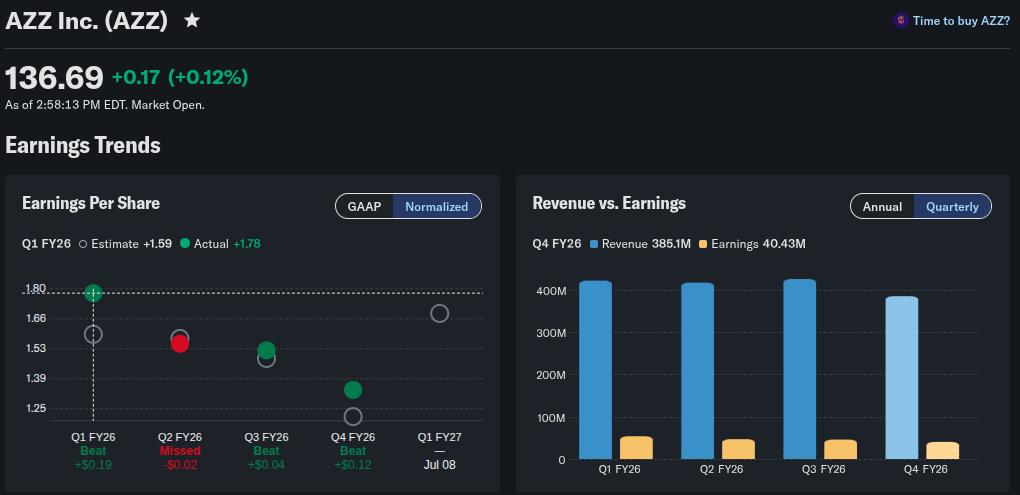
Task: Click Q3 FY26 estimate EPS circle
Action: point(267,358)
